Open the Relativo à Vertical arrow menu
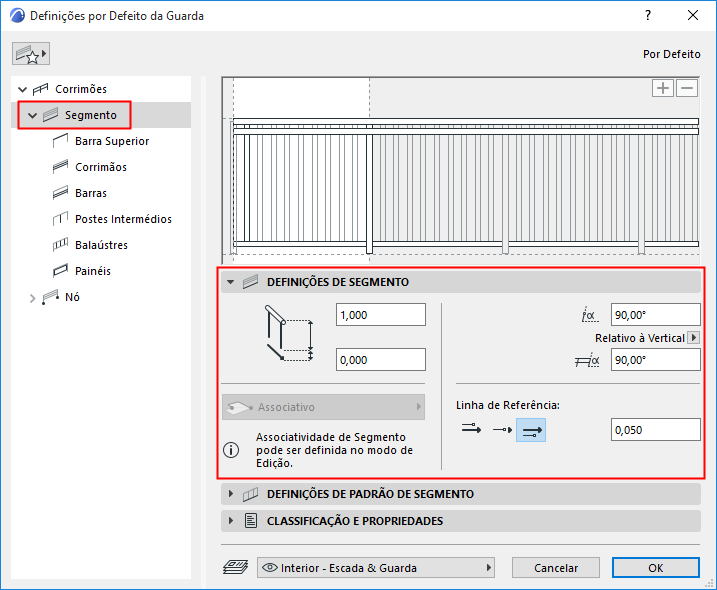Screen dimensions: 717x590 point(694,338)
